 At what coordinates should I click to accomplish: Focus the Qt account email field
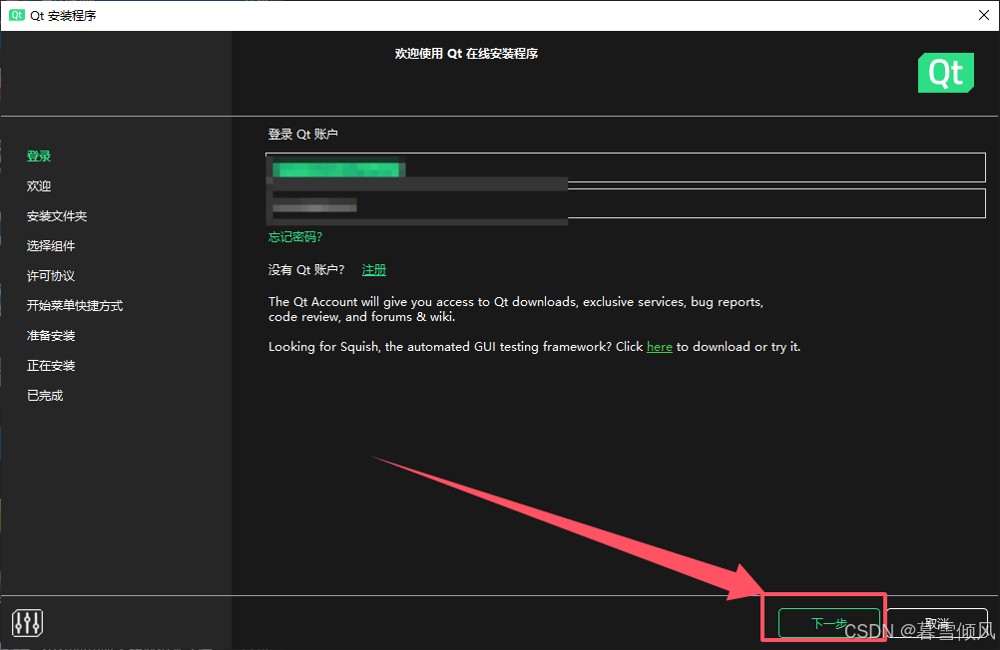(626, 168)
